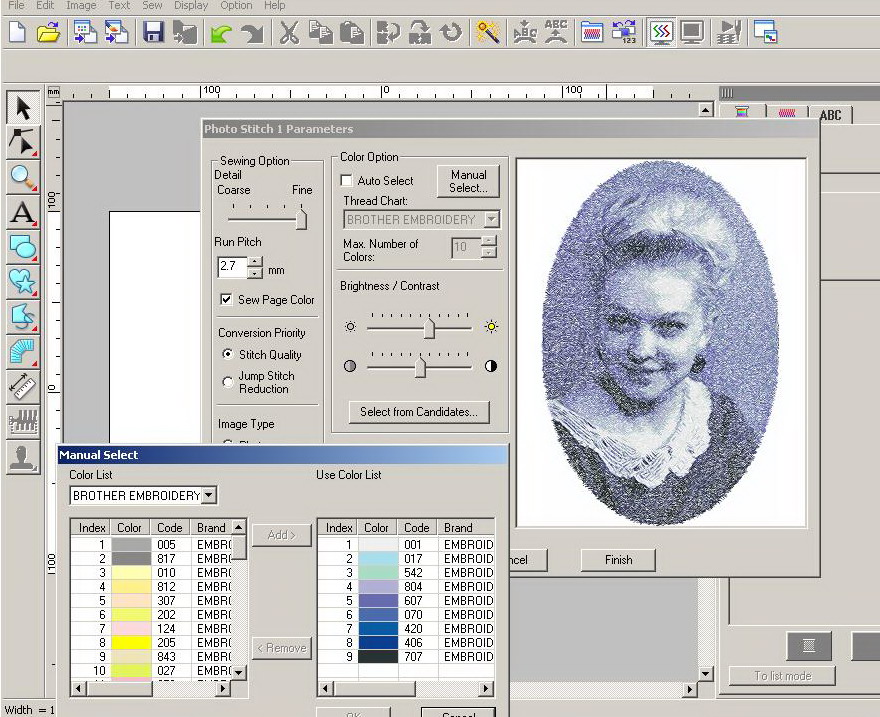Viewport: 880px width, 717px height.
Task: Select the arrow selection tool
Action: 23,108
